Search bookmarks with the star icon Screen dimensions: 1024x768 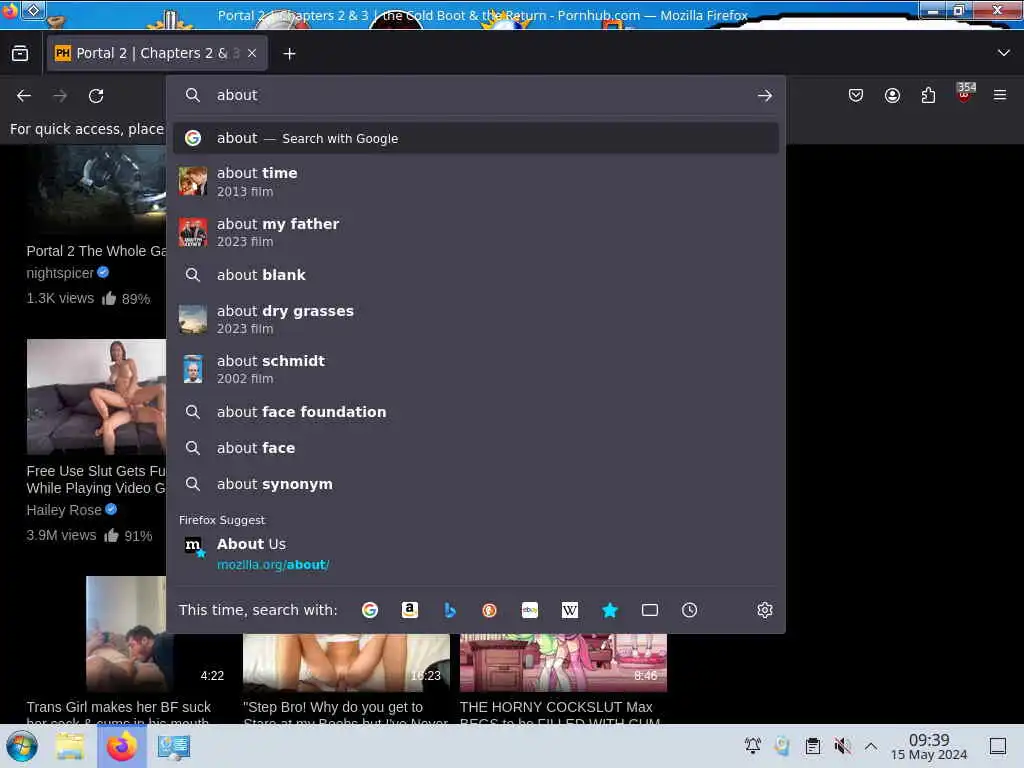(x=609, y=610)
